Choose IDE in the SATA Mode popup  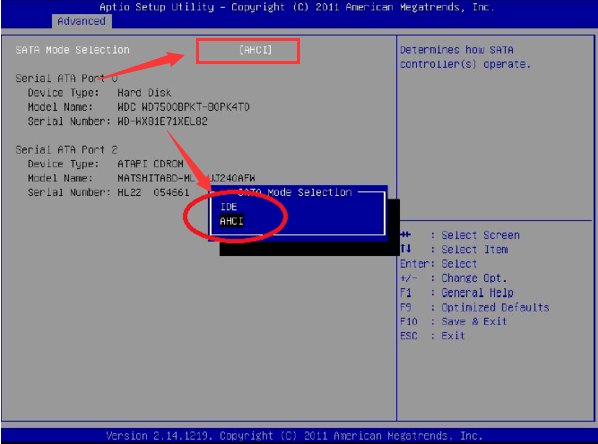tap(229, 207)
